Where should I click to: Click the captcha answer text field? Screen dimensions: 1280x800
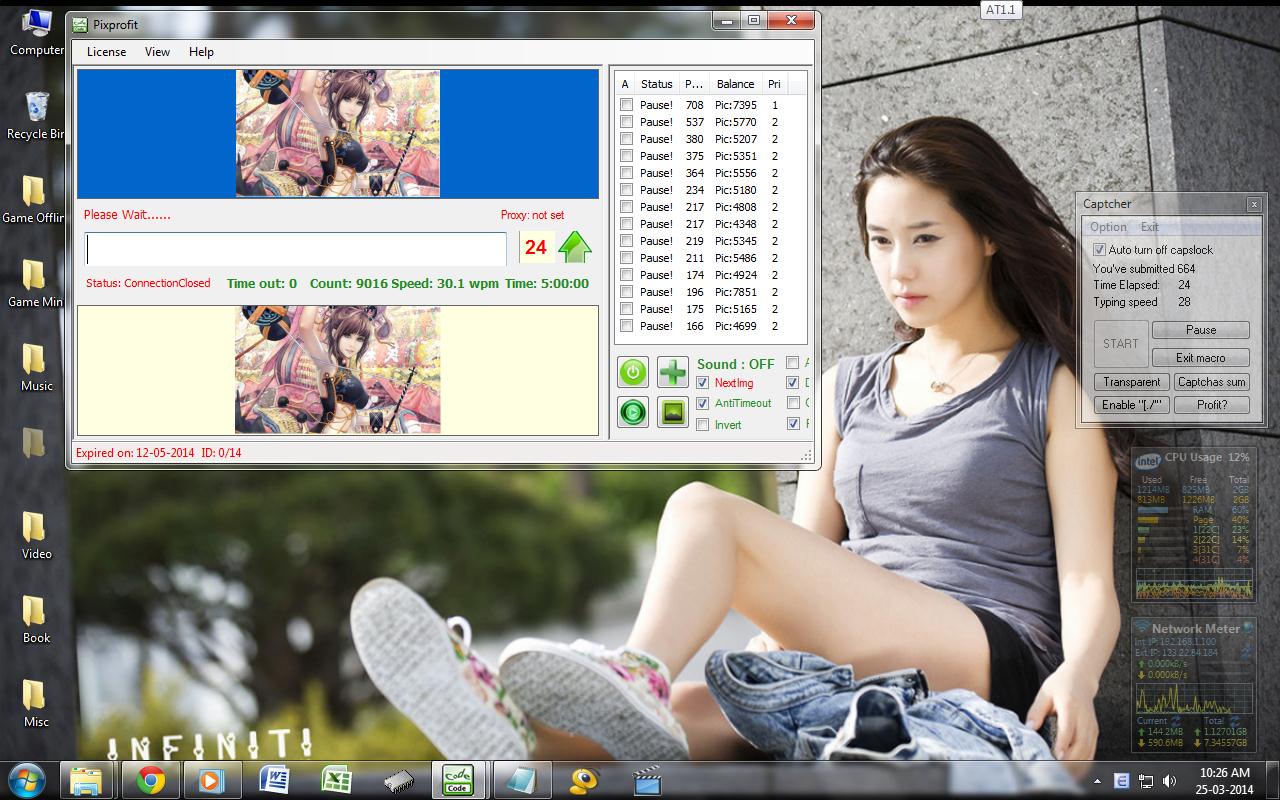[x=296, y=249]
